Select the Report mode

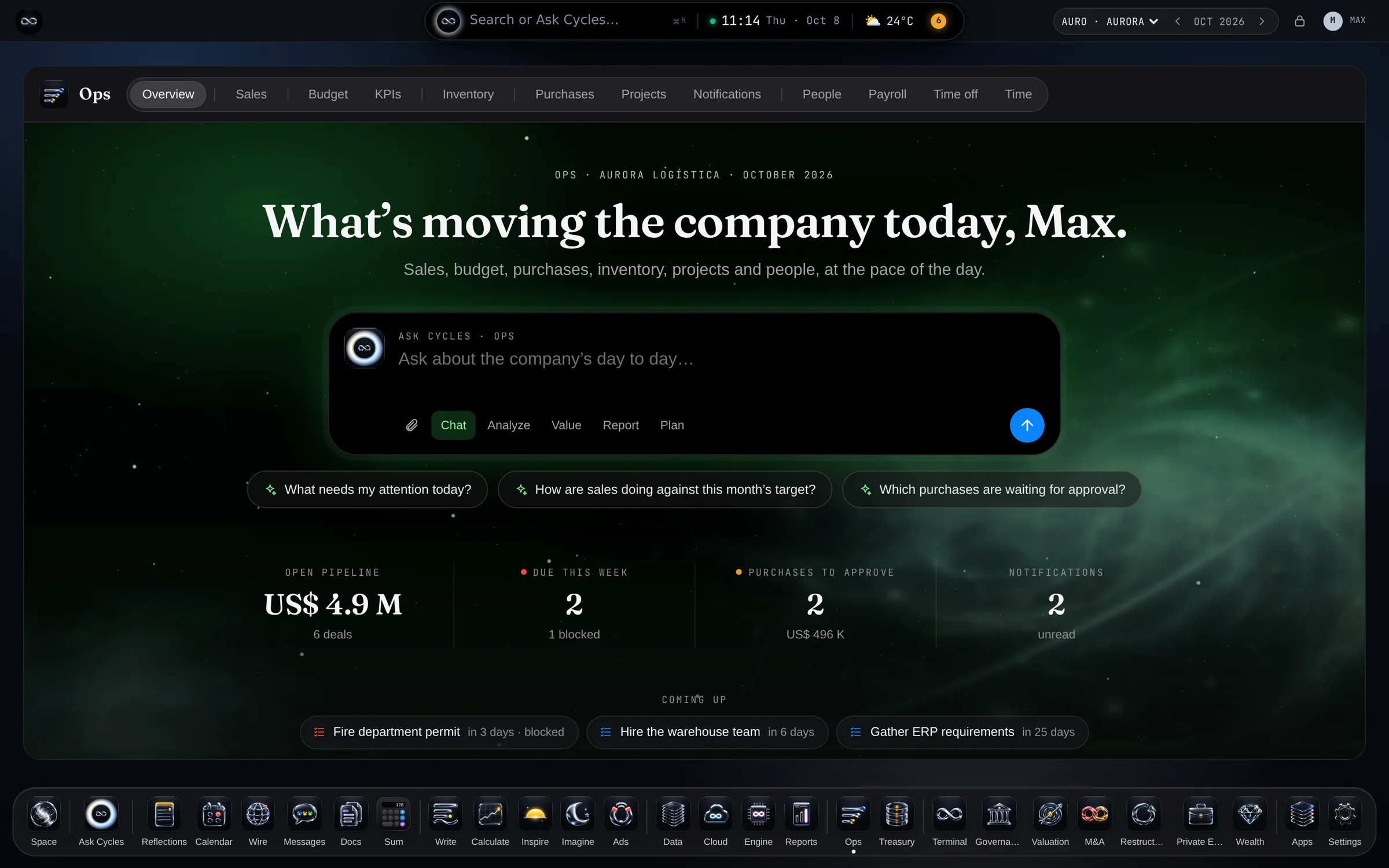pyautogui.click(x=620, y=425)
